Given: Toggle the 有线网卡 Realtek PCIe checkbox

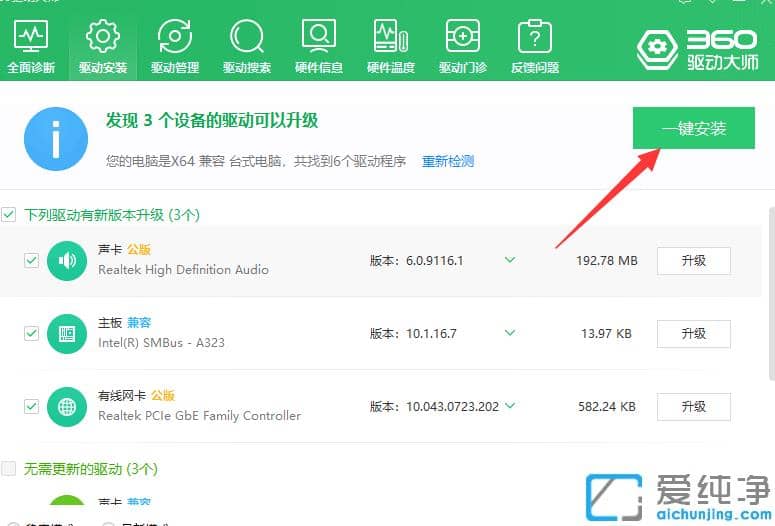Looking at the screenshot, I should 32,407.
